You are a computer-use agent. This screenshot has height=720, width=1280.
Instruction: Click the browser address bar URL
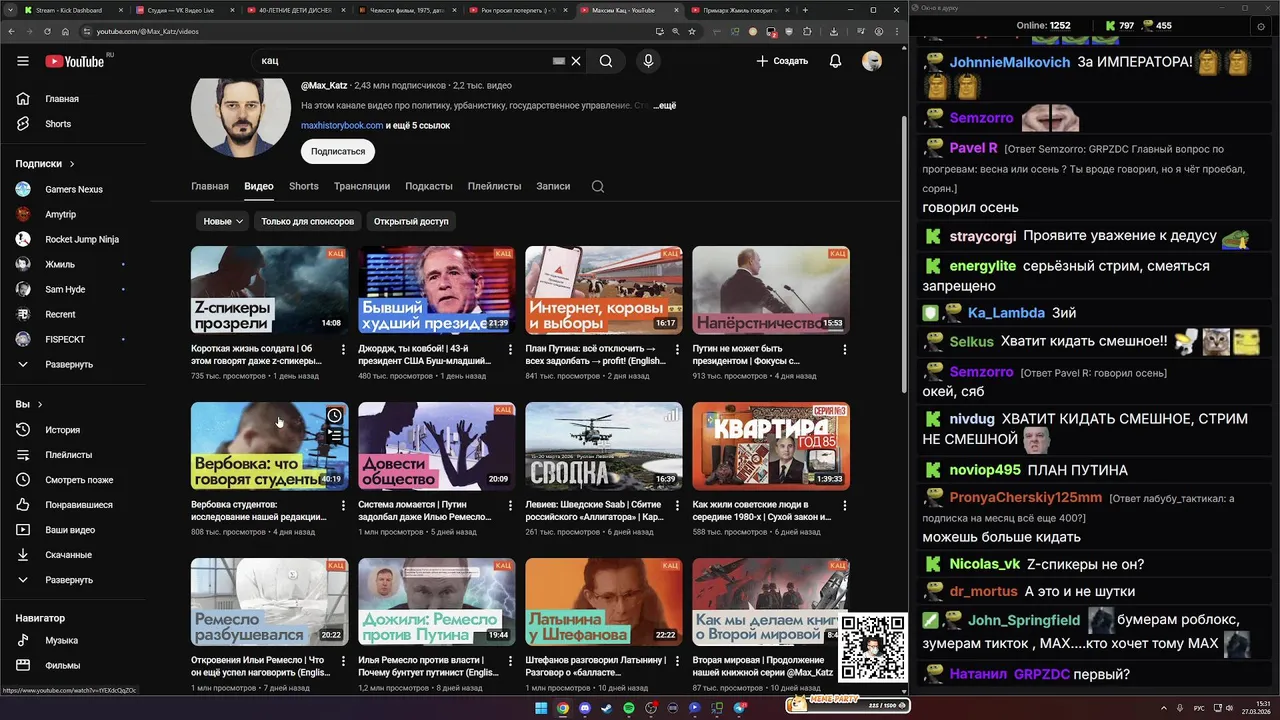tap(147, 31)
